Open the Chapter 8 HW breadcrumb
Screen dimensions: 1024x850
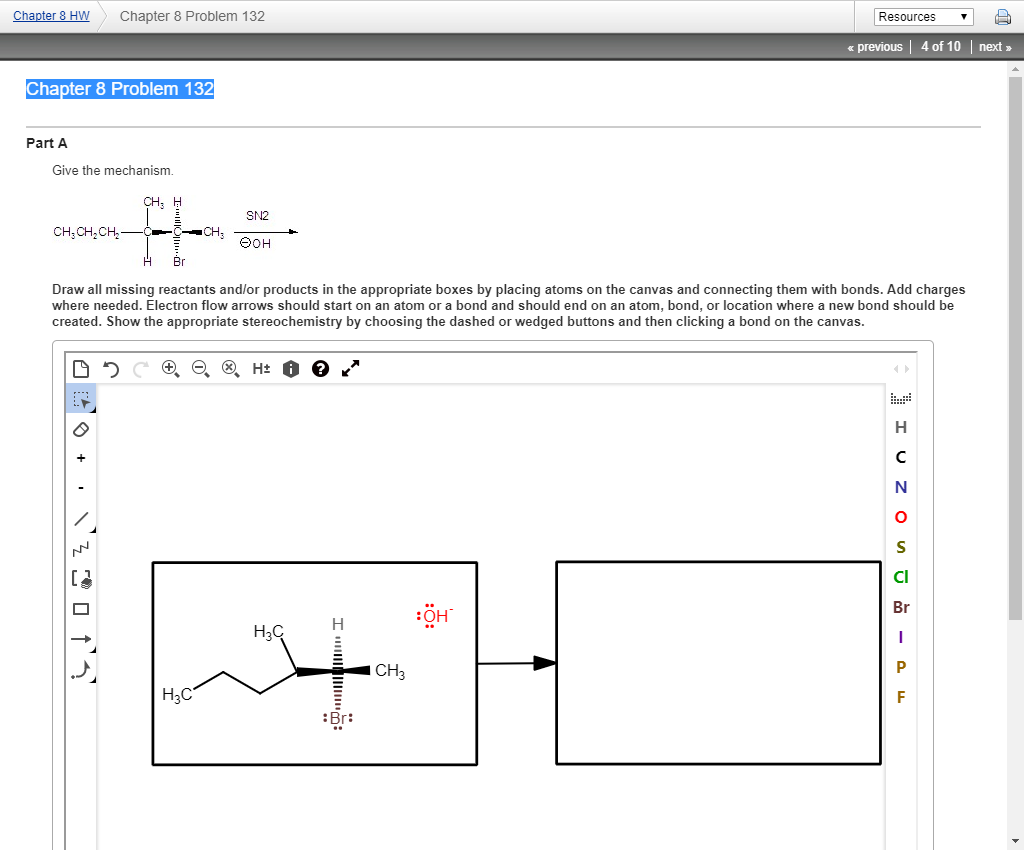tap(50, 15)
